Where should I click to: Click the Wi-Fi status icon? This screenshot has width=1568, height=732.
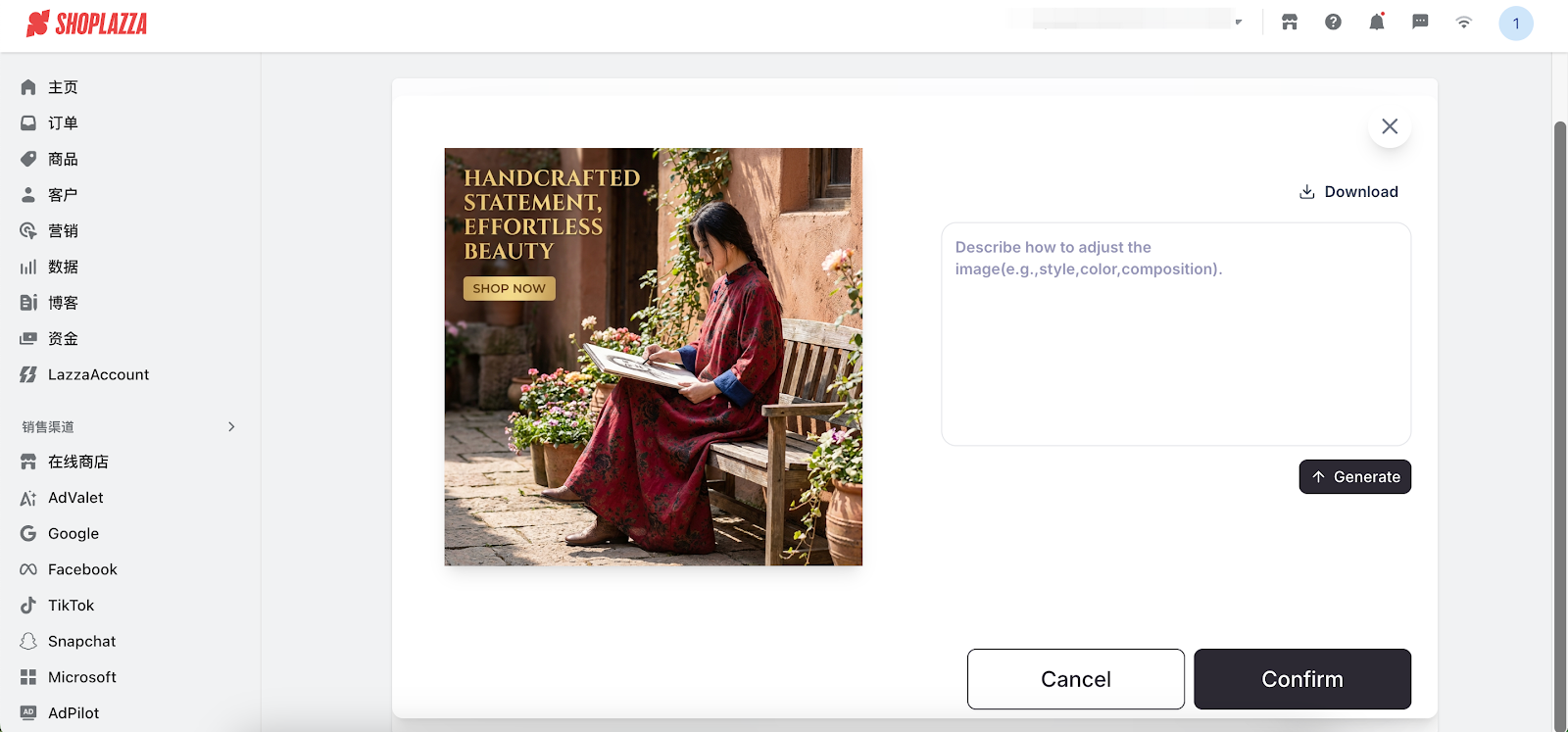click(1463, 23)
